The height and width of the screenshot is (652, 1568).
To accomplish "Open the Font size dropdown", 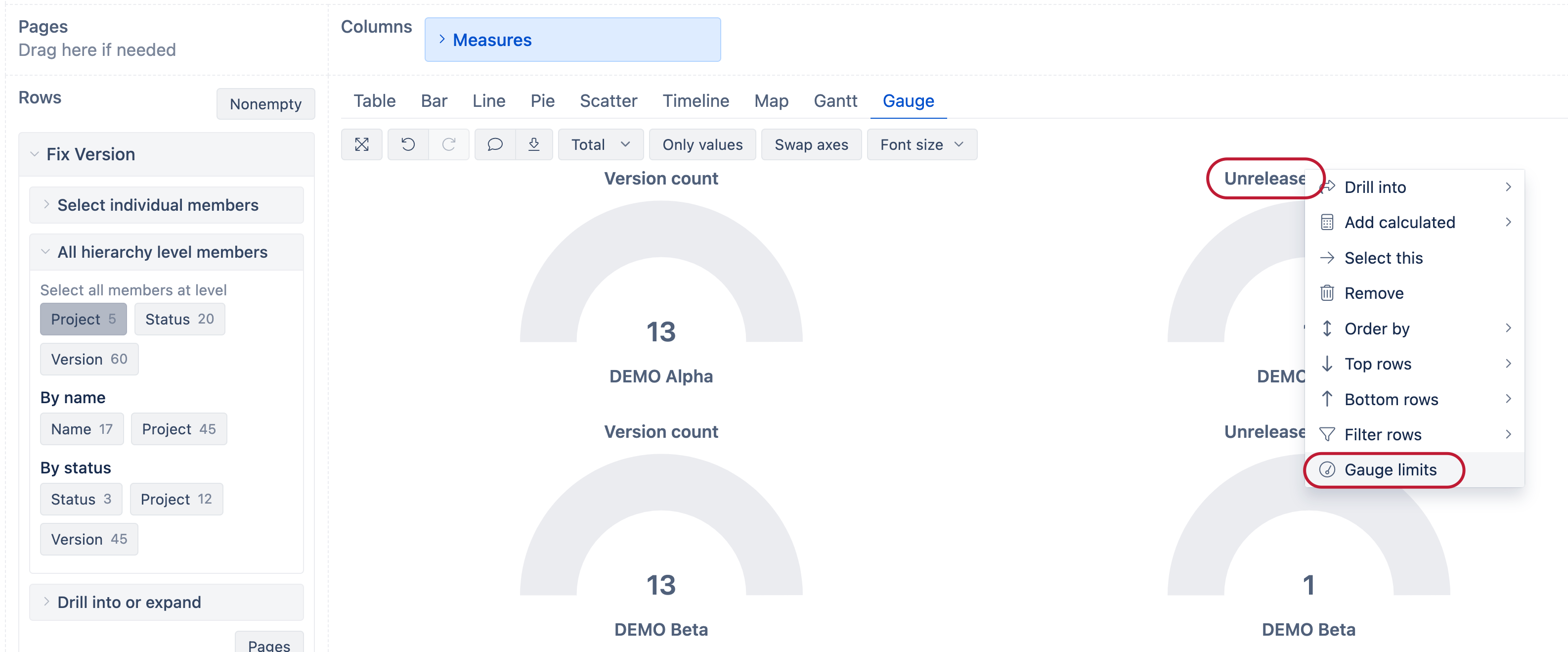I will coord(921,144).
